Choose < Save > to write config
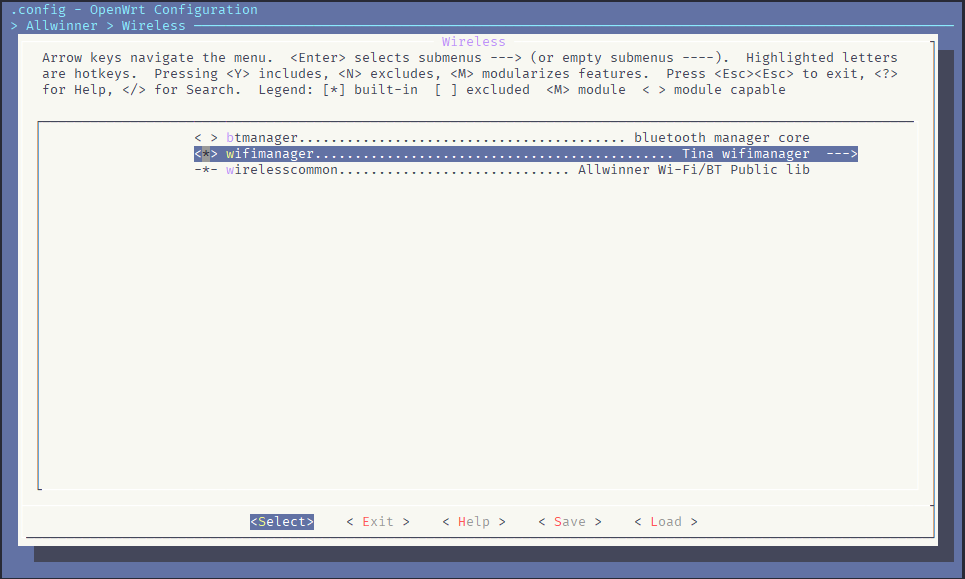The image size is (965, 579). pos(570,522)
